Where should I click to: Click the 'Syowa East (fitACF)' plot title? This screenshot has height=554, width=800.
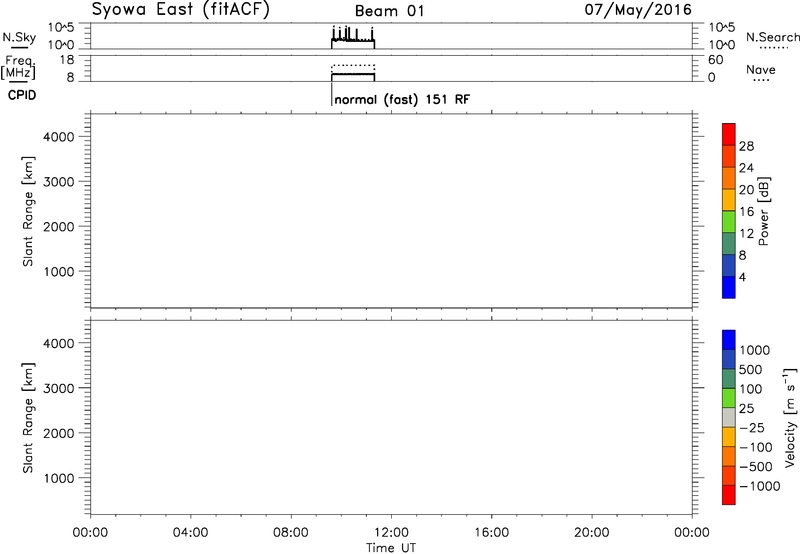[181, 10]
